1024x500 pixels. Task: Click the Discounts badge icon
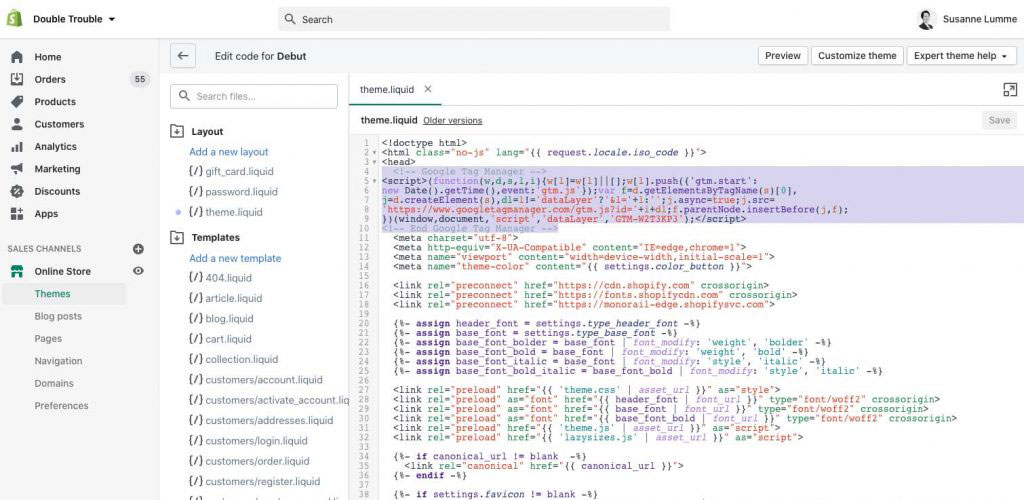(x=17, y=191)
